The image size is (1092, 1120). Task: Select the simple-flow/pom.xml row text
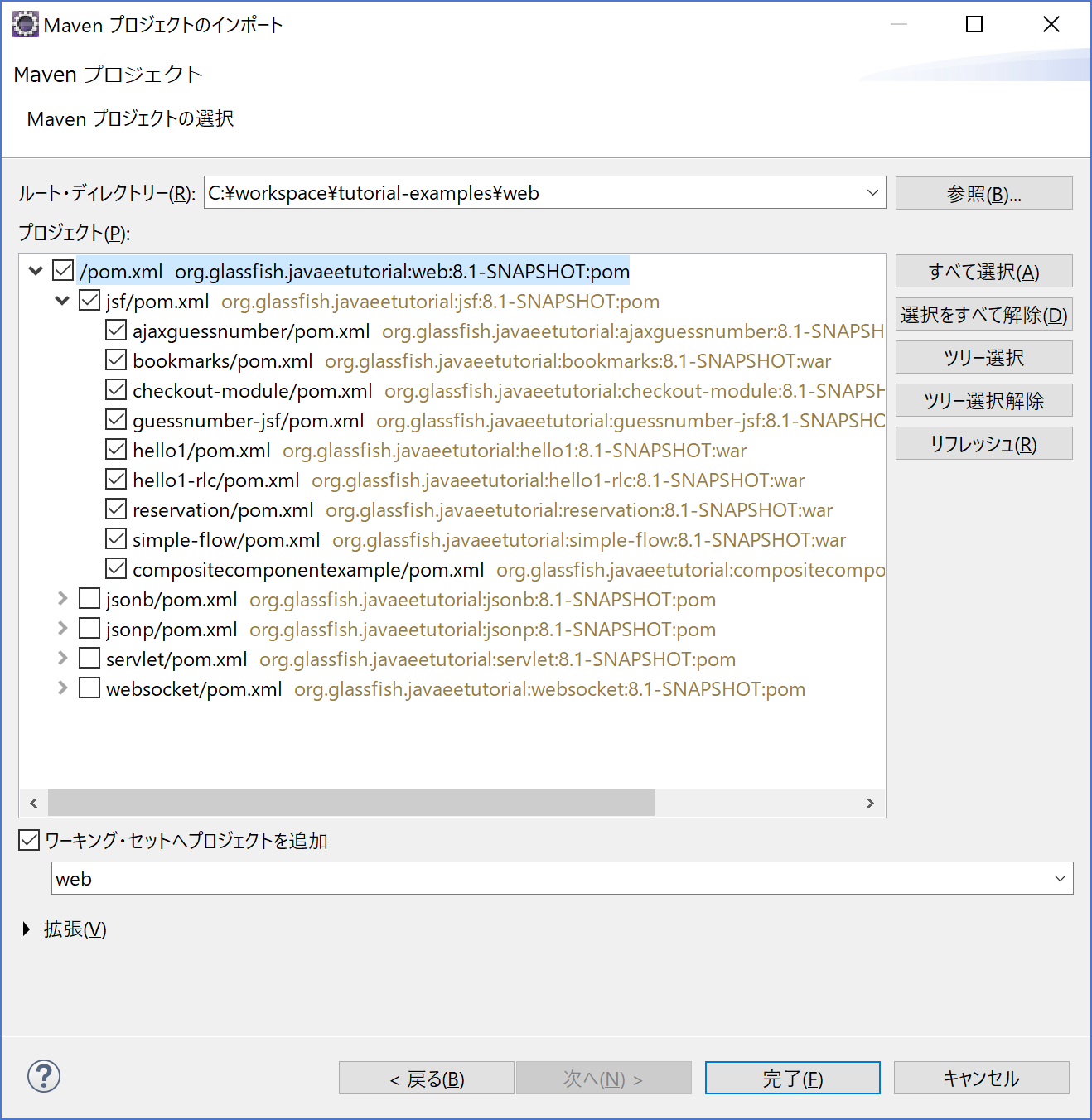click(x=489, y=539)
